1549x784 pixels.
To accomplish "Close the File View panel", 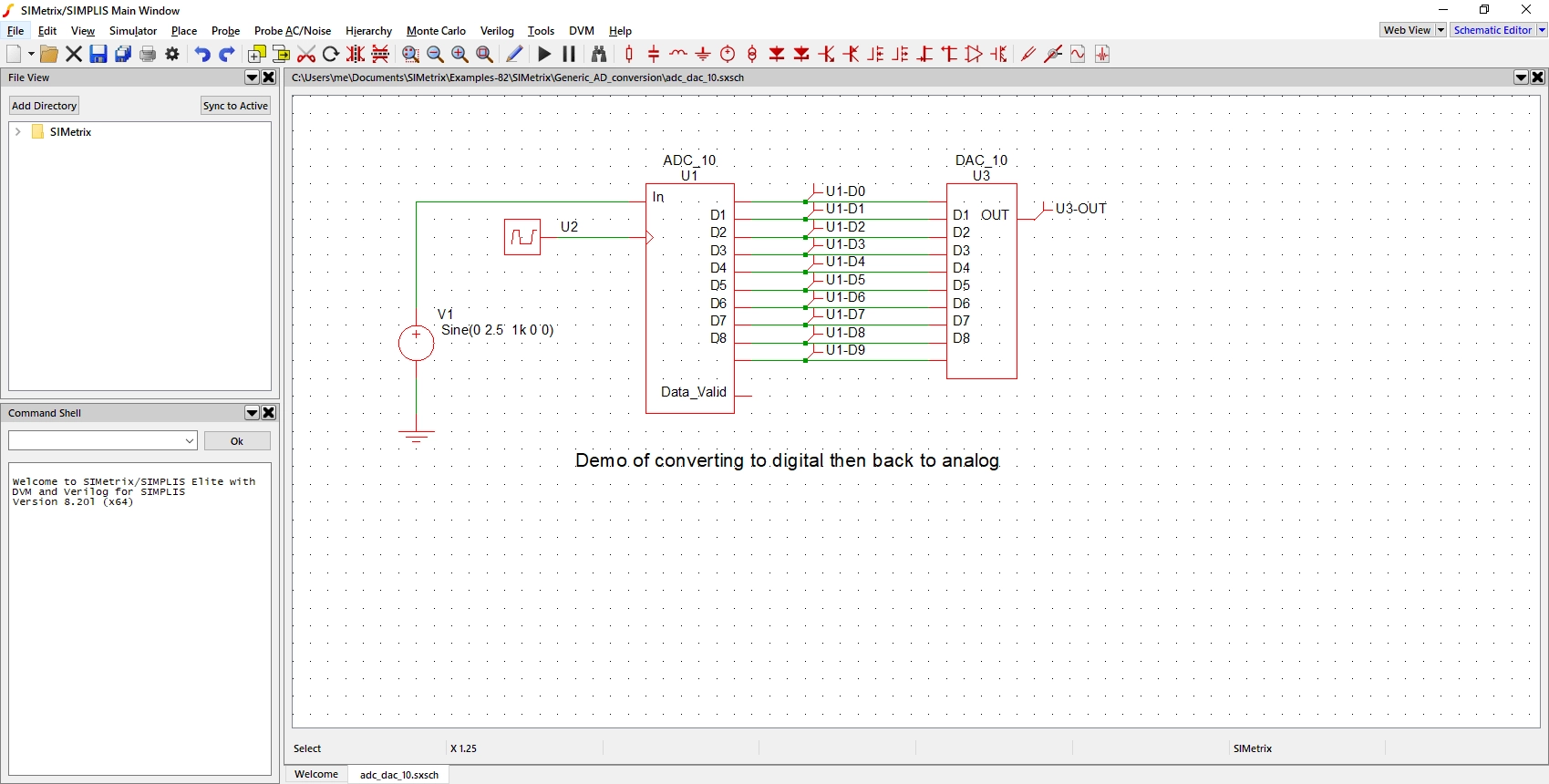I will pyautogui.click(x=269, y=77).
